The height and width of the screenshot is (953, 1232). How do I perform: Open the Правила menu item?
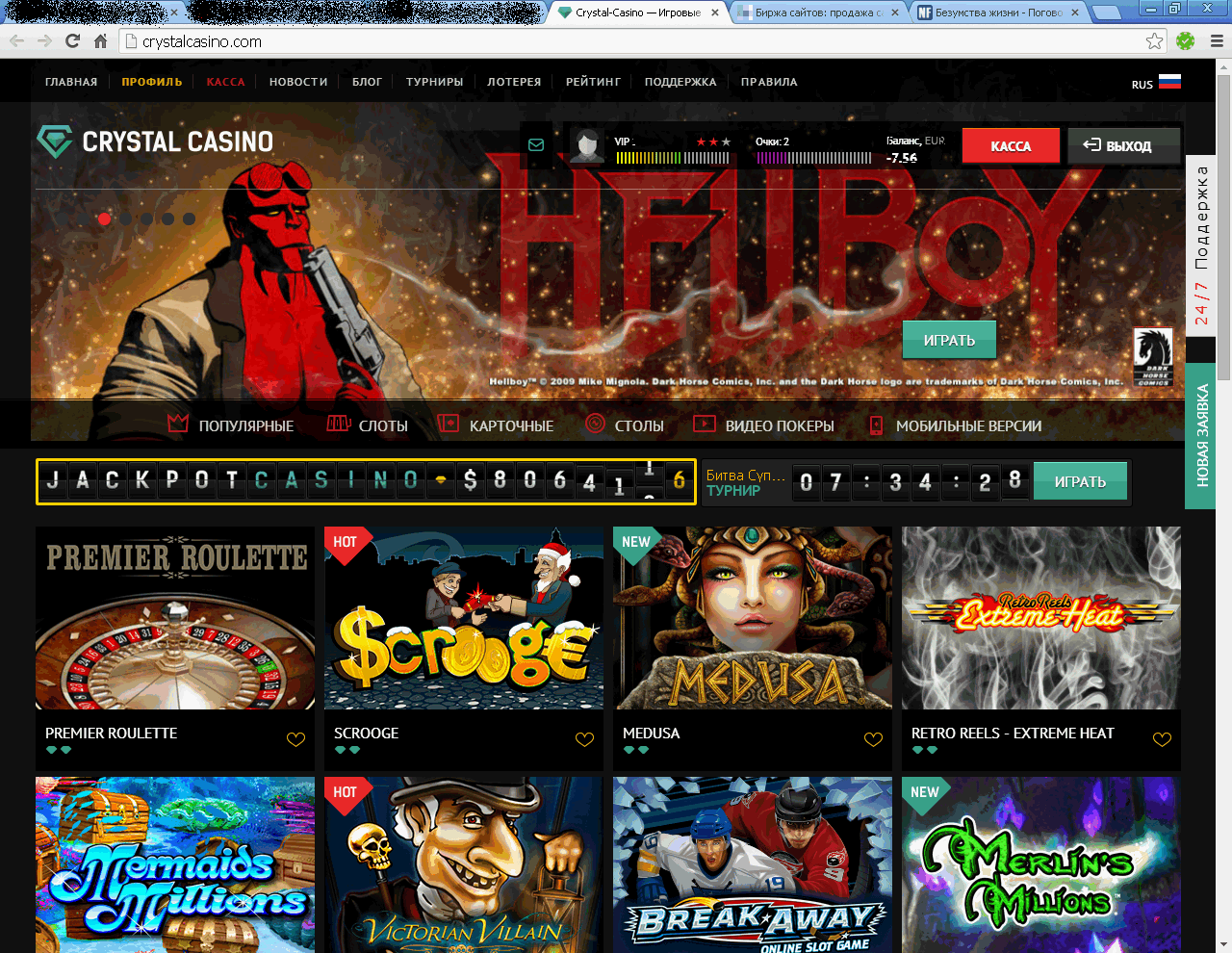pyautogui.click(x=769, y=82)
